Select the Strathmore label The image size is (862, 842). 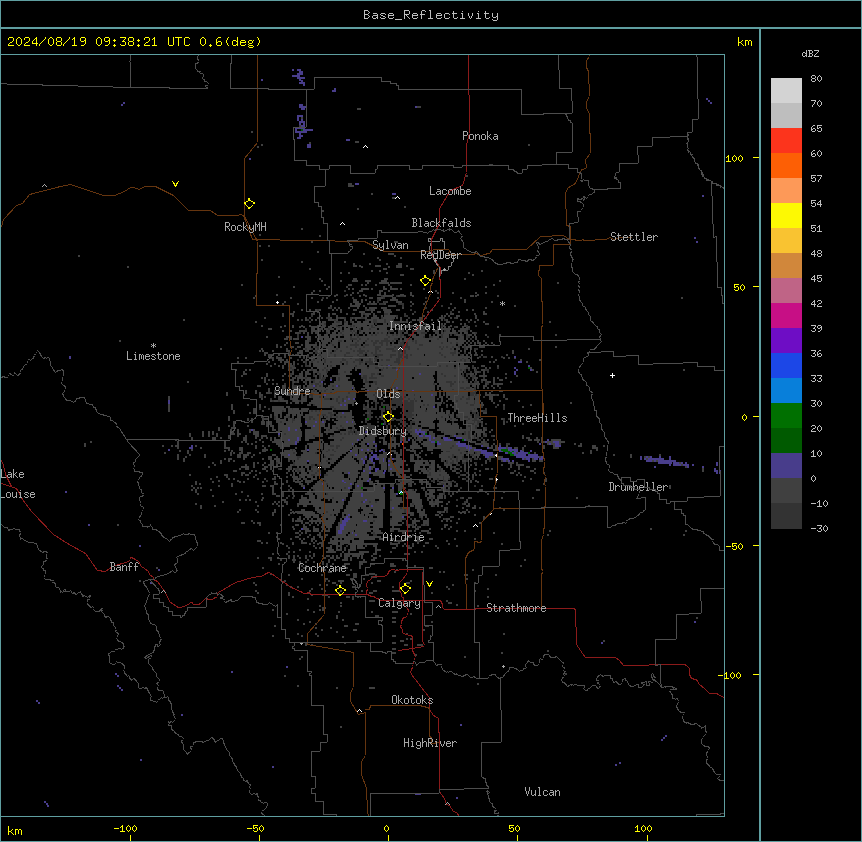pyautogui.click(x=516, y=608)
